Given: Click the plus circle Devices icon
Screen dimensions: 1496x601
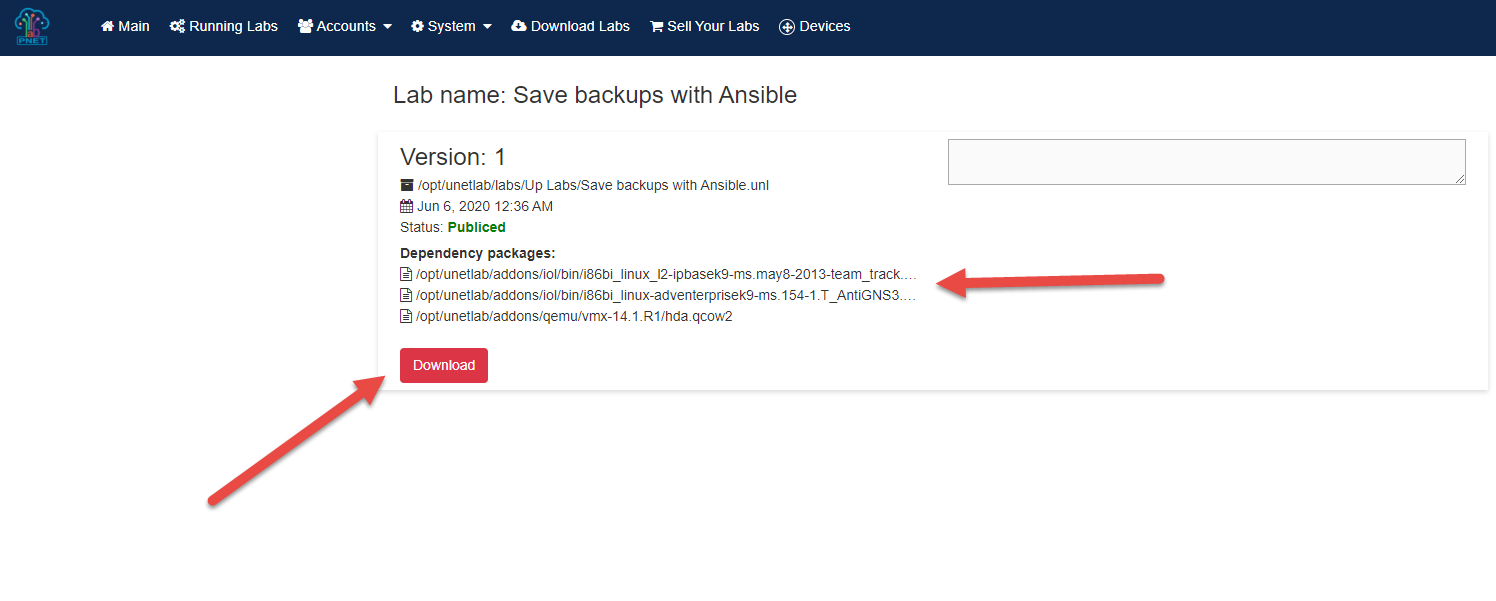Looking at the screenshot, I should 787,26.
